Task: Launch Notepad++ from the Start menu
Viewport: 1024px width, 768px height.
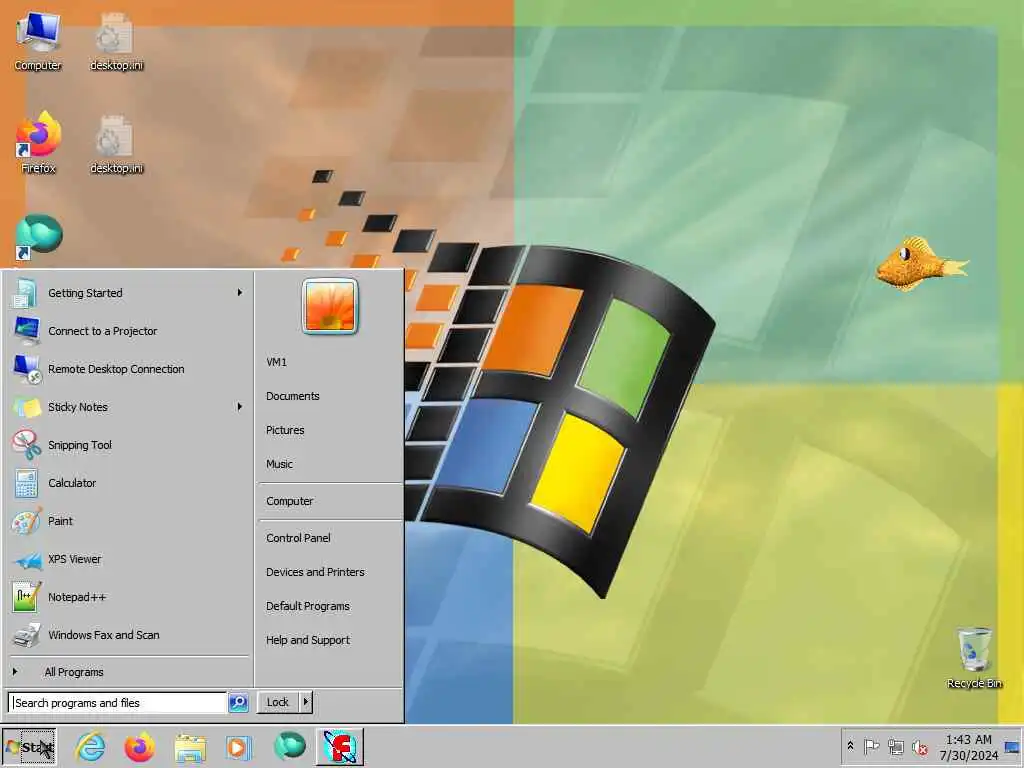Action: (129, 597)
